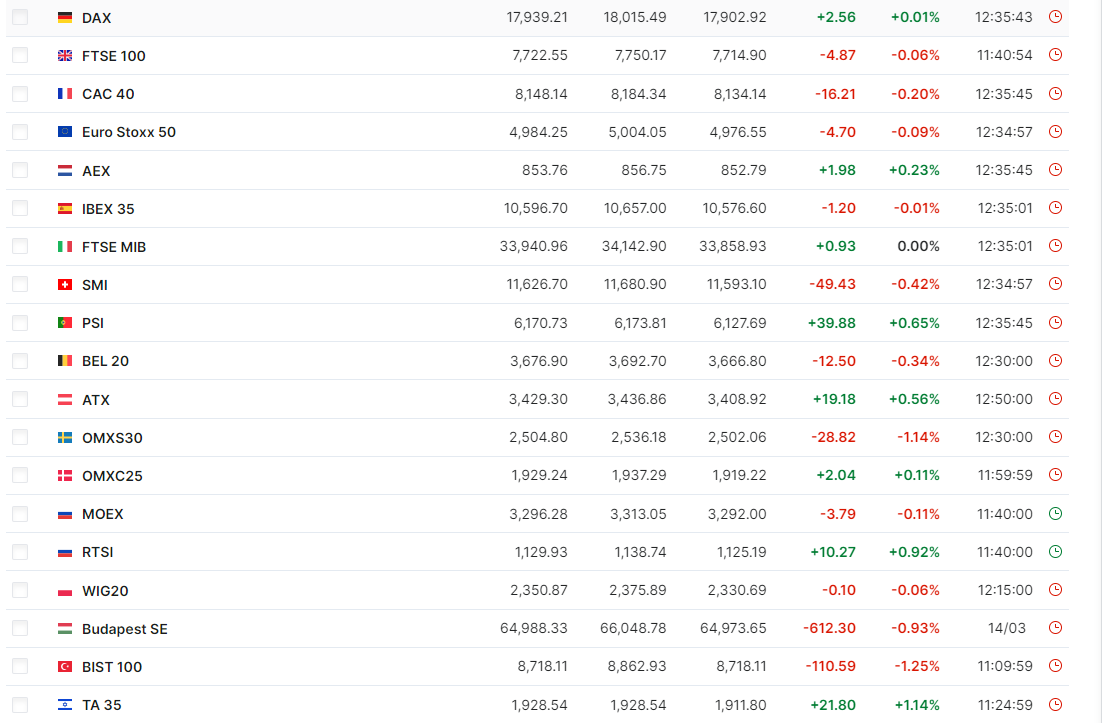The image size is (1107, 723).
Task: Click the green clock icon in RTSI row
Action: pos(1055,552)
